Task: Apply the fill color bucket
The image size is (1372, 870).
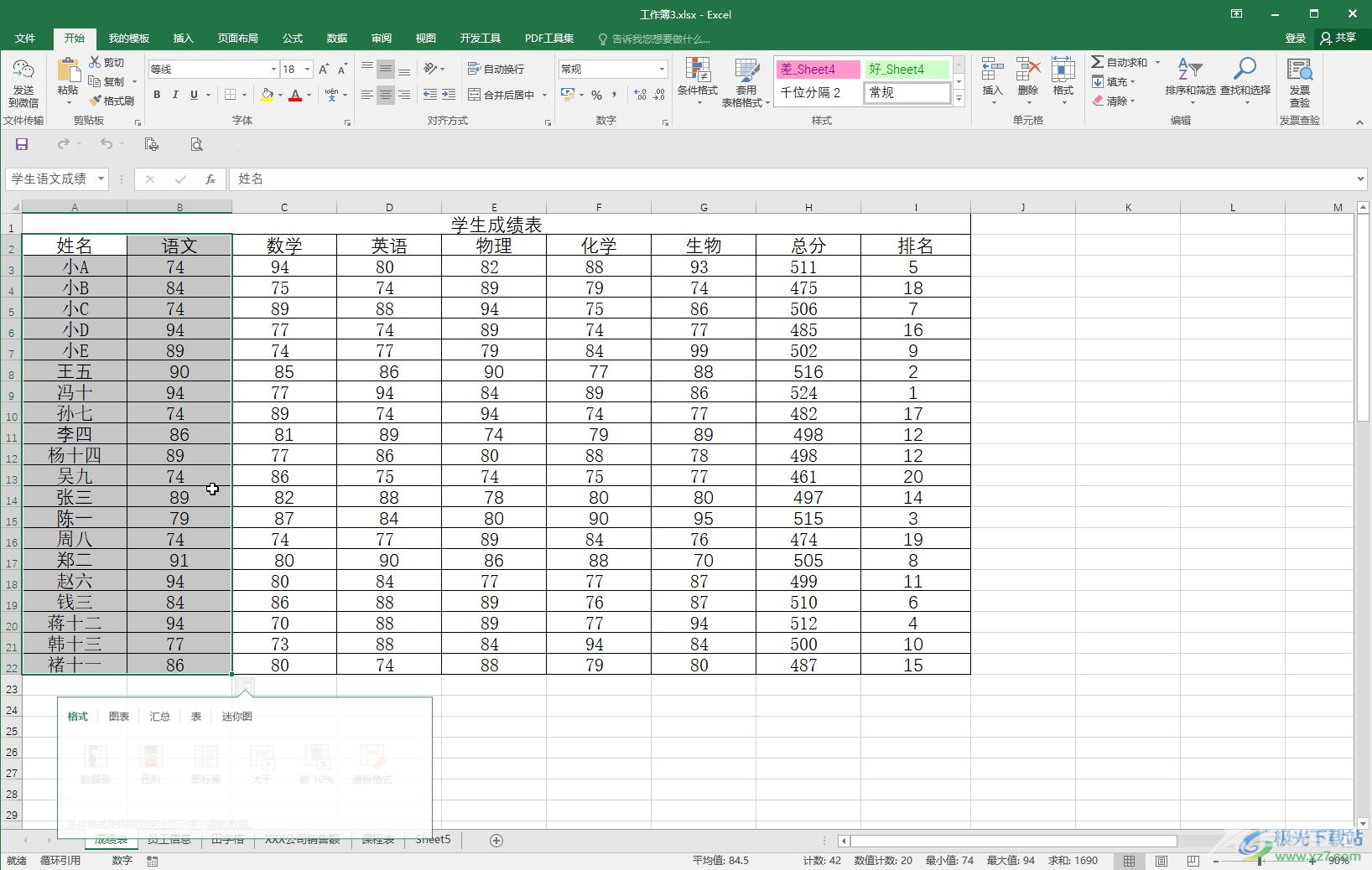Action: pos(267,95)
